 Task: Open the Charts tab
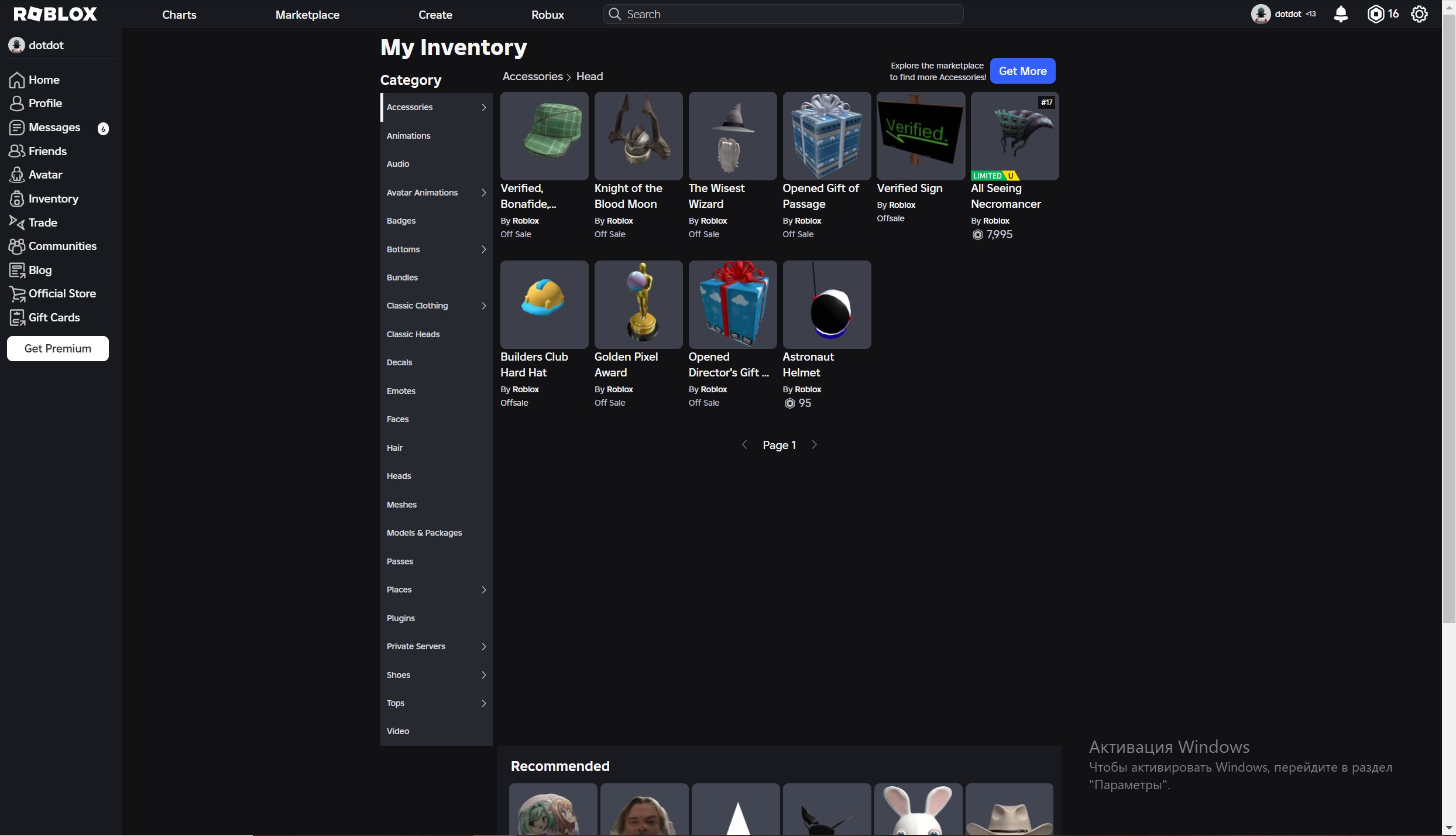tap(179, 15)
